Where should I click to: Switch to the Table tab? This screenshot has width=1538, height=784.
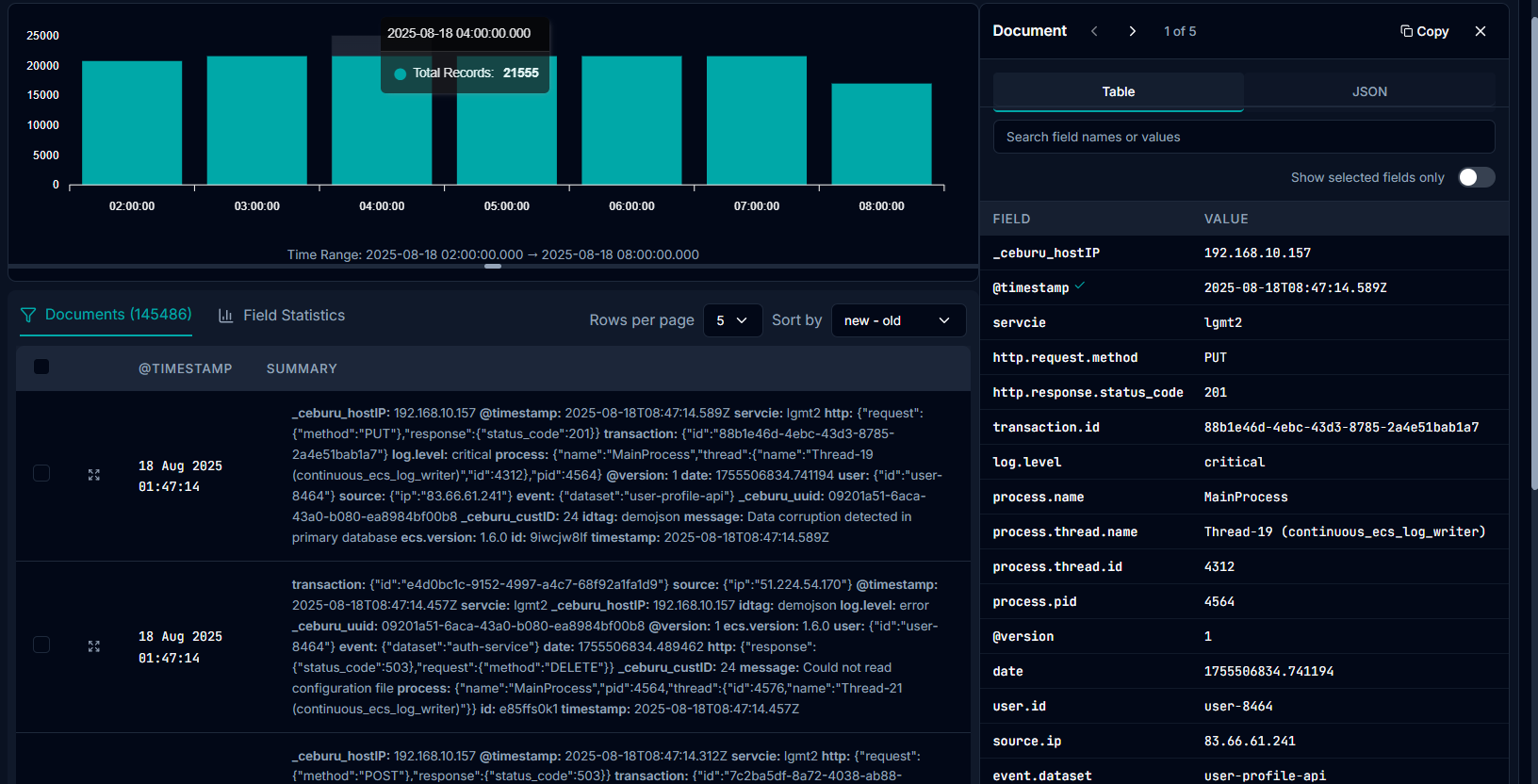coord(1119,91)
